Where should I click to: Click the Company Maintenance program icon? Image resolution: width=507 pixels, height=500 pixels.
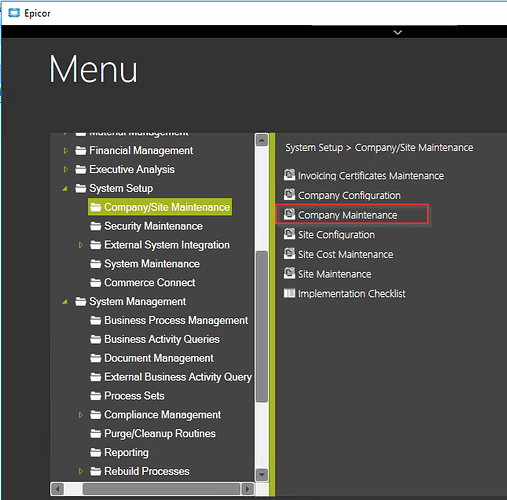click(x=289, y=214)
